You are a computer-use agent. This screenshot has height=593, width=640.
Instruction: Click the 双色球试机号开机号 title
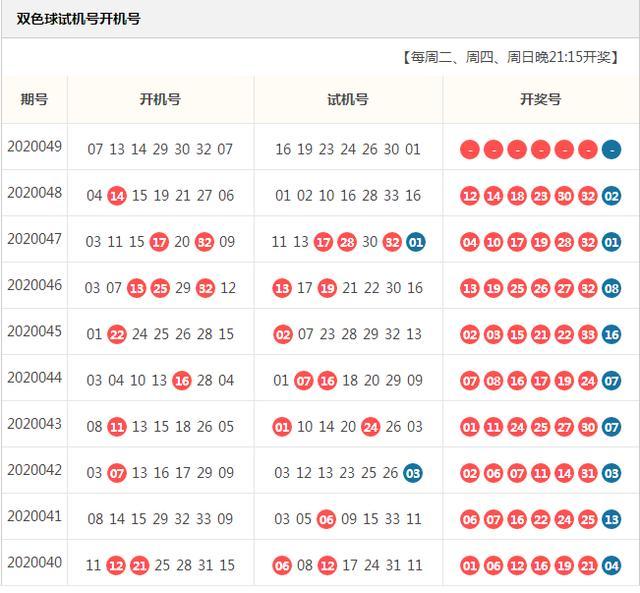(x=78, y=19)
